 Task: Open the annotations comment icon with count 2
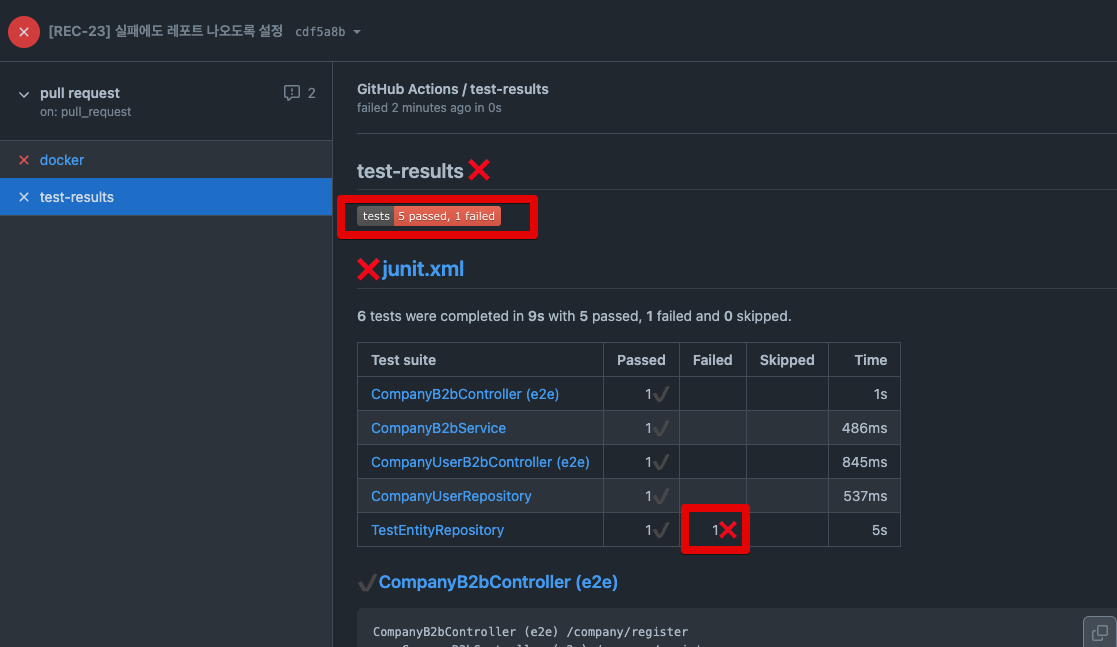[x=299, y=93]
